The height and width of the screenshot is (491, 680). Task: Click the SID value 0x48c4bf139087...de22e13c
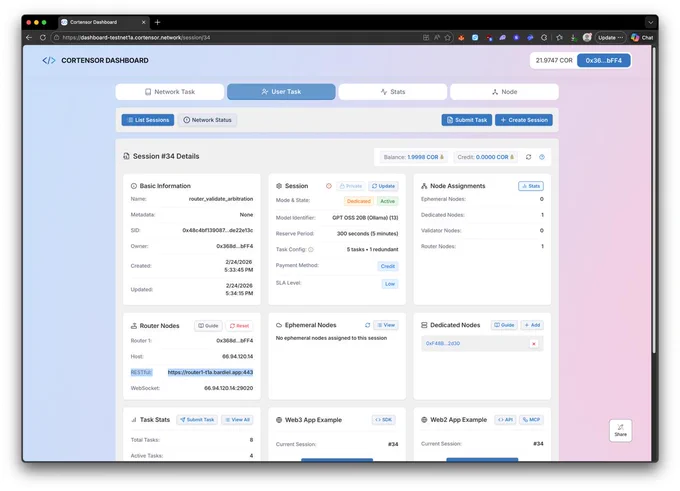tap(218, 230)
